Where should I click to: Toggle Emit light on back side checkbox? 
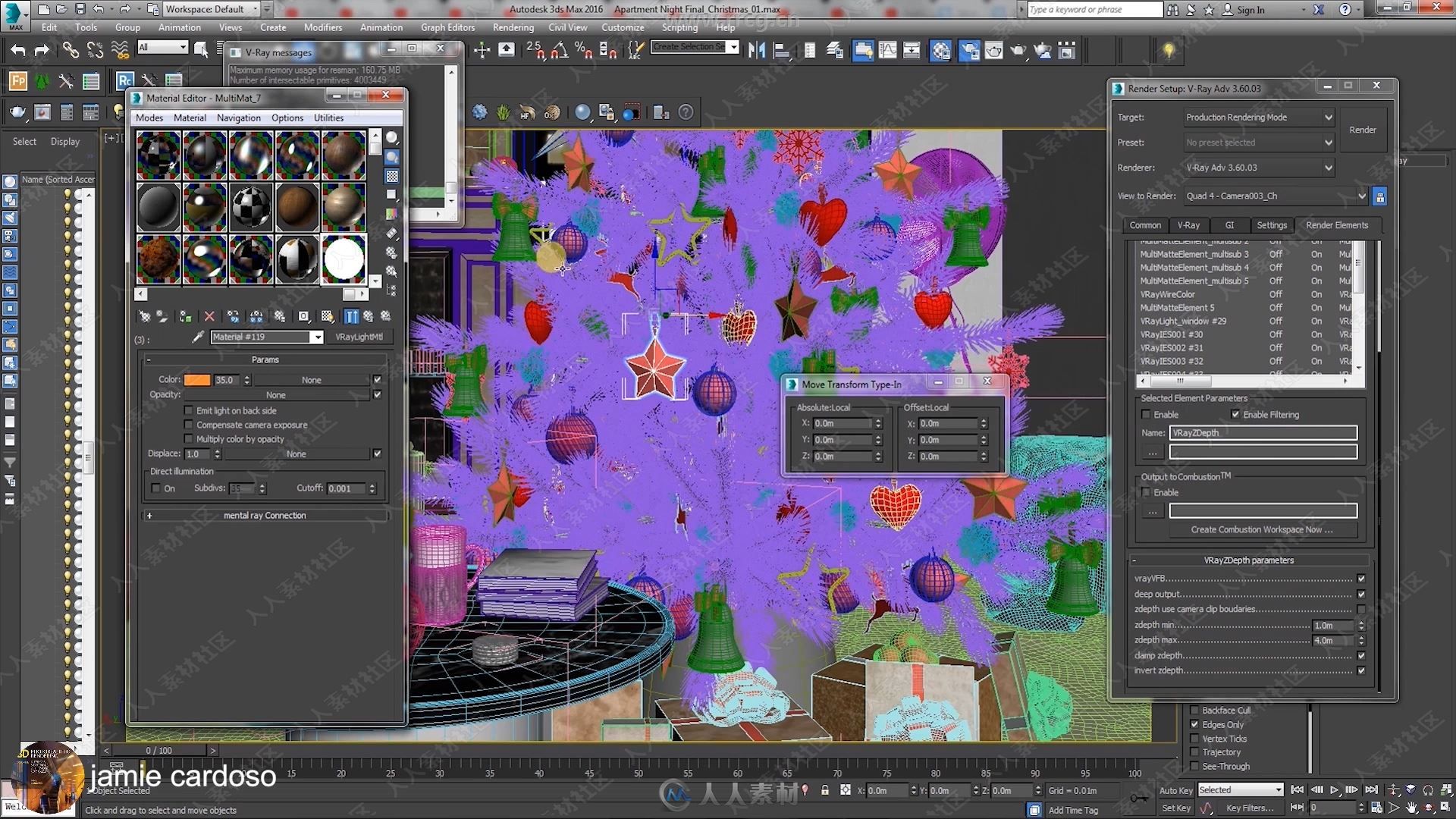[189, 410]
